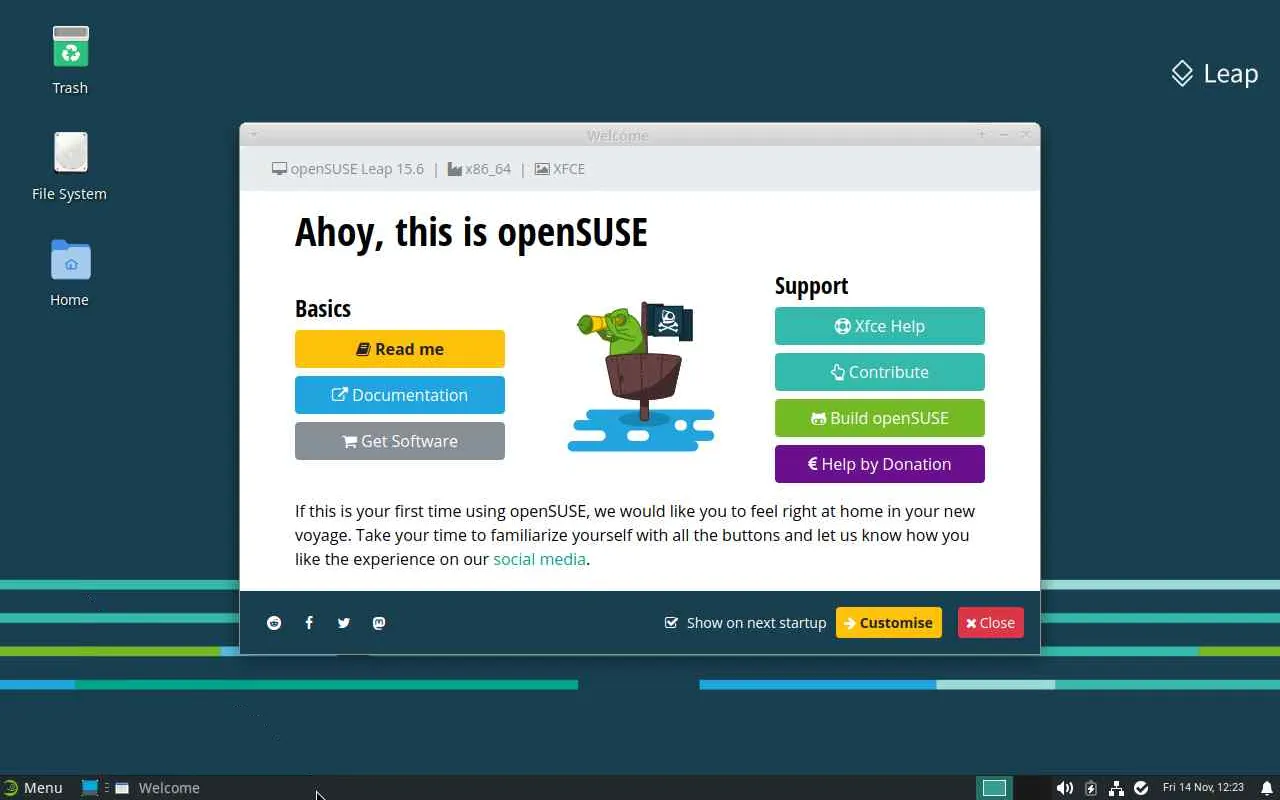The height and width of the screenshot is (800, 1280).
Task: Follow the social media link
Action: 539,559
